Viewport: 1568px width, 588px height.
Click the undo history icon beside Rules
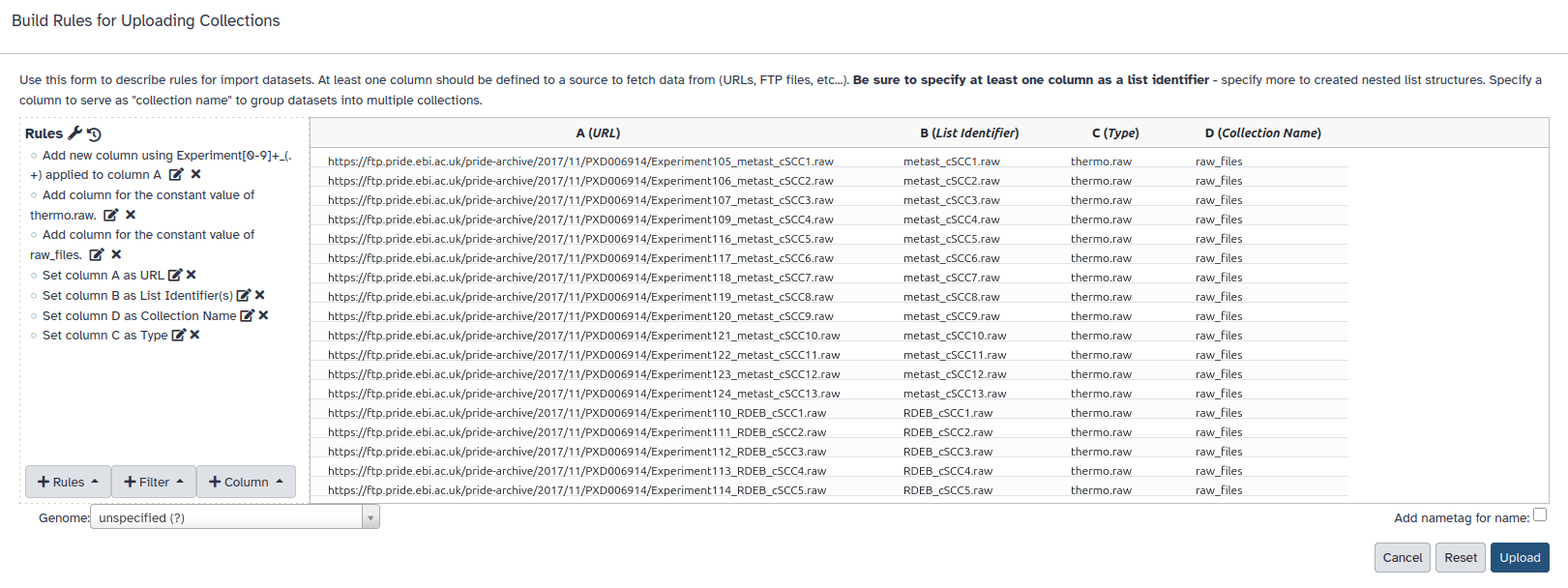(x=94, y=134)
